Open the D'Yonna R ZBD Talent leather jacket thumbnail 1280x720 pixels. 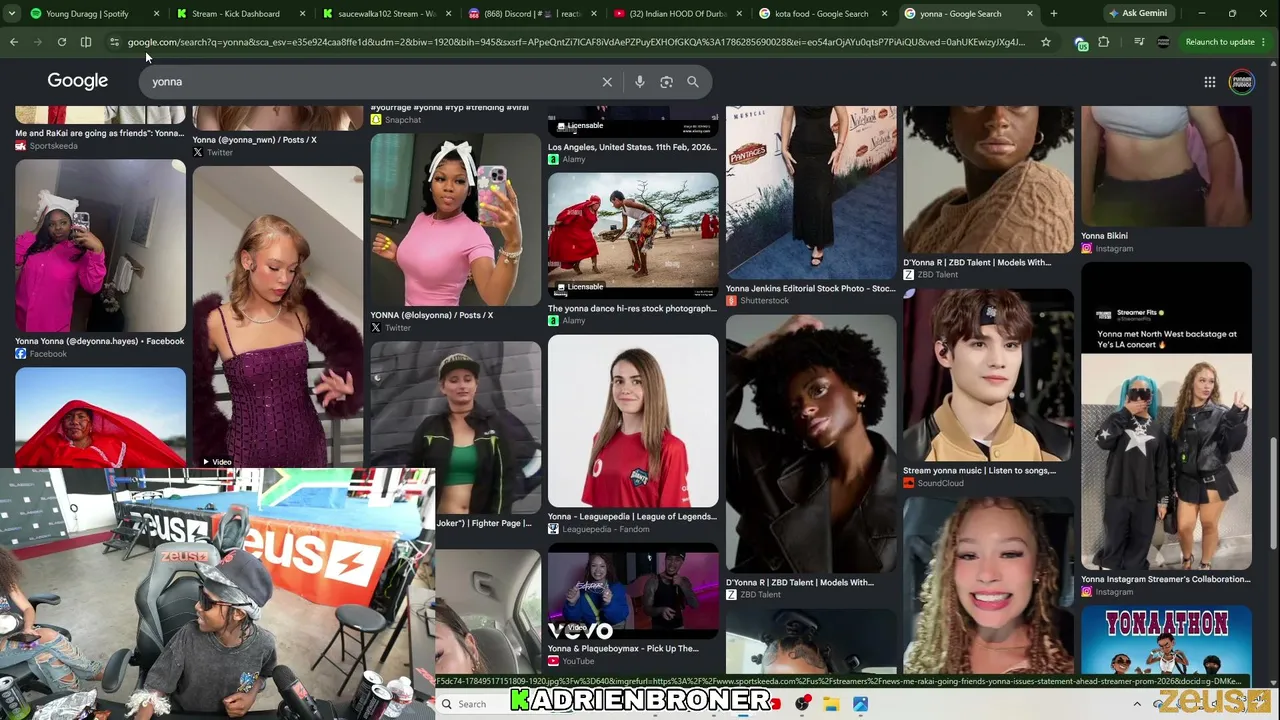point(811,444)
